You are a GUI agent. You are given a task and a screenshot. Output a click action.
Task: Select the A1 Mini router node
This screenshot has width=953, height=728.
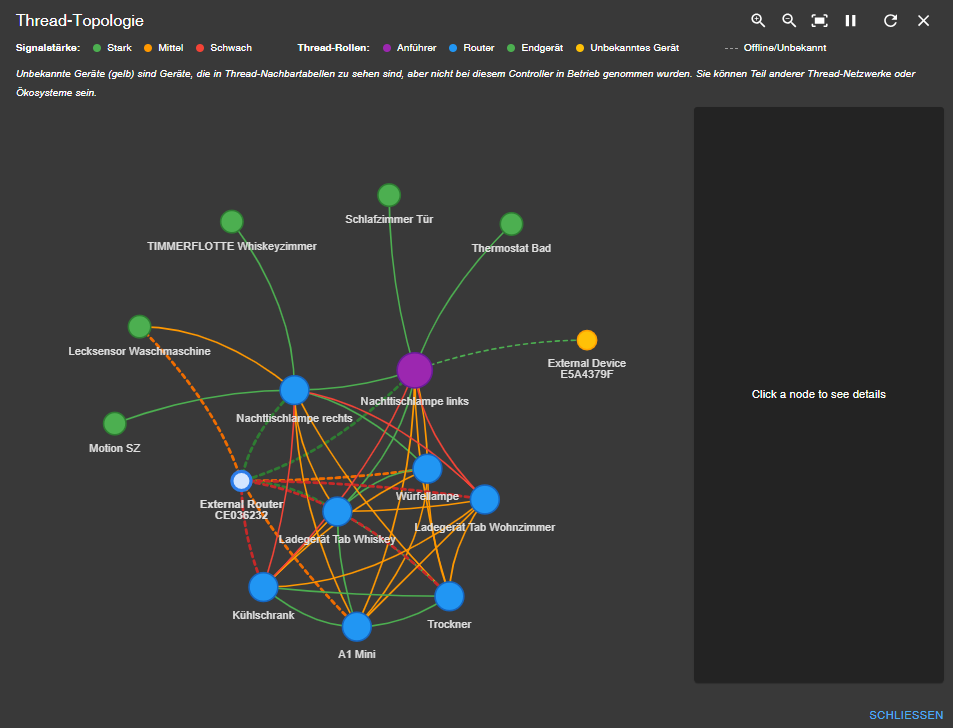click(357, 627)
